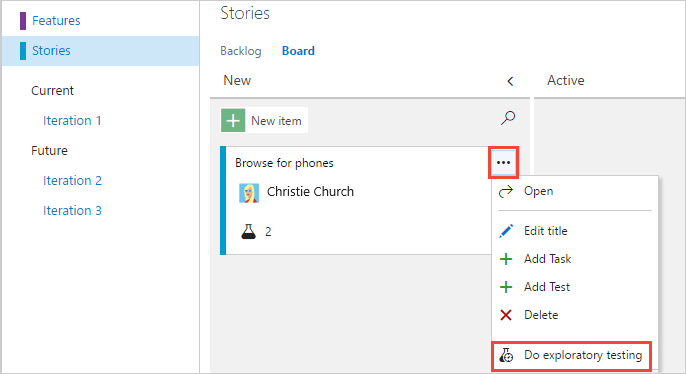Click the pencil icon beside Edit title
Image resolution: width=686 pixels, height=374 pixels.
click(x=506, y=231)
